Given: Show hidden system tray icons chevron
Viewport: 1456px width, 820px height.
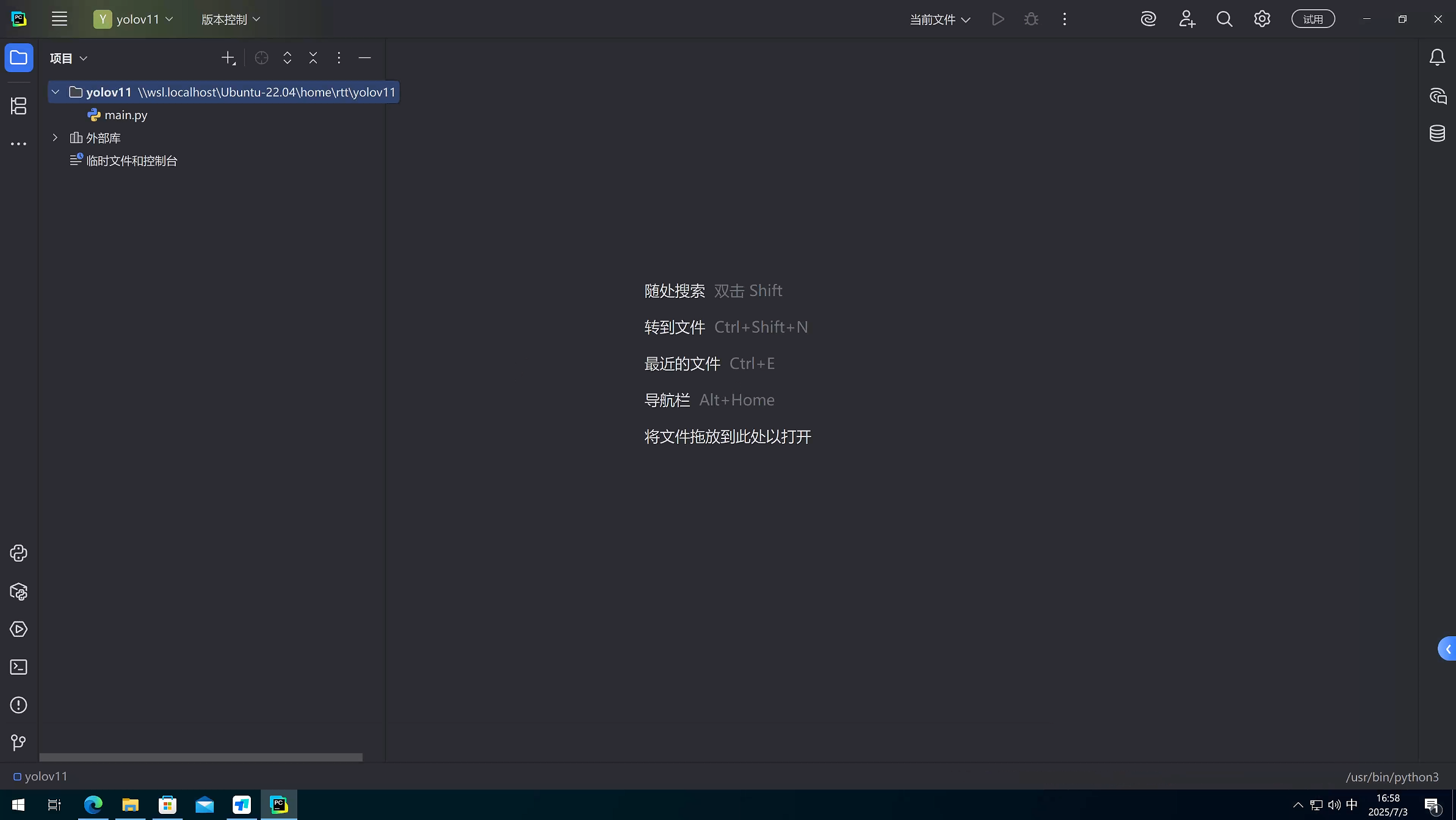Looking at the screenshot, I should (1298, 805).
